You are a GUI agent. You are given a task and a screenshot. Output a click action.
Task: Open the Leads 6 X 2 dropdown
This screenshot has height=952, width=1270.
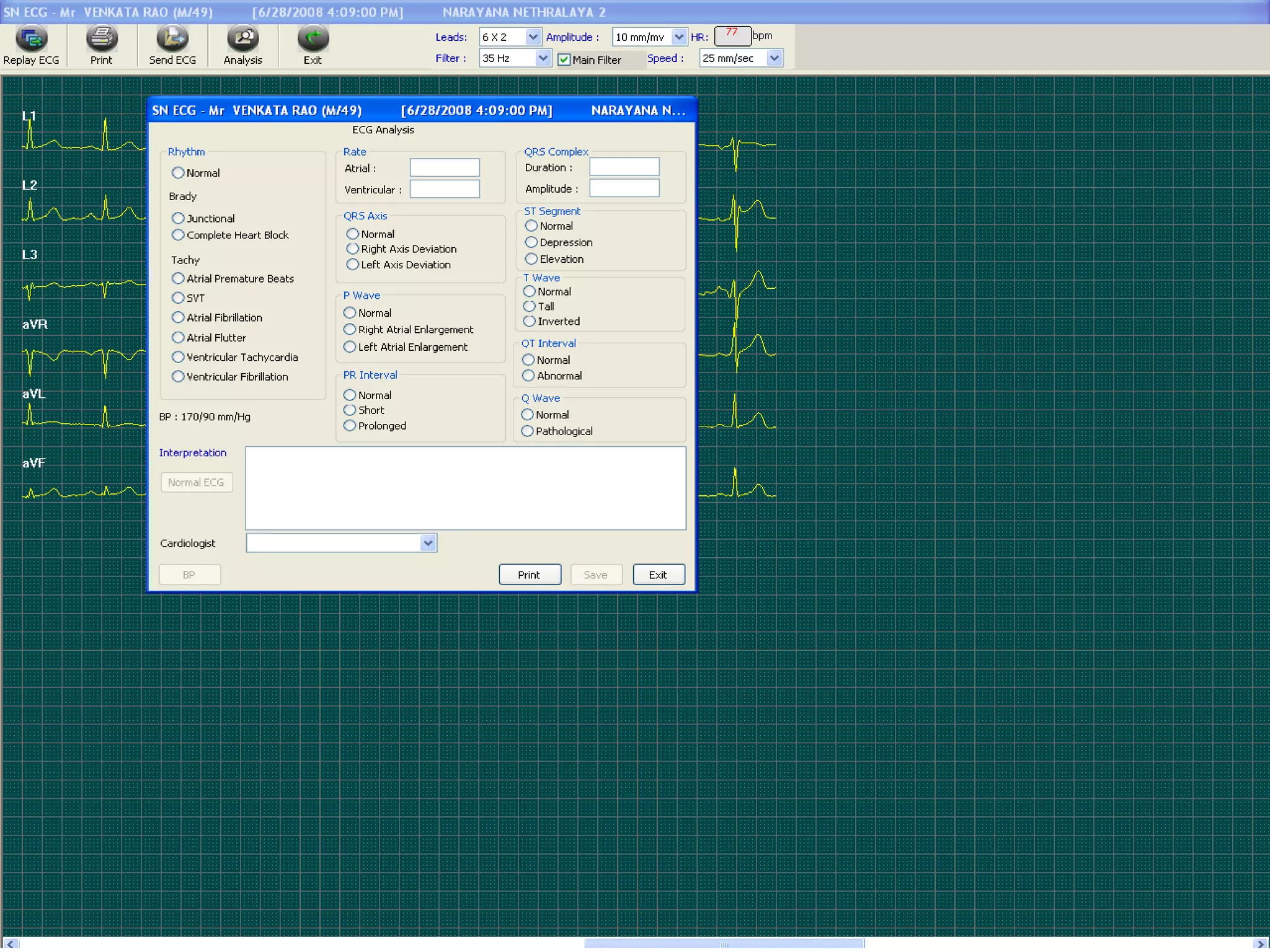pyautogui.click(x=533, y=37)
